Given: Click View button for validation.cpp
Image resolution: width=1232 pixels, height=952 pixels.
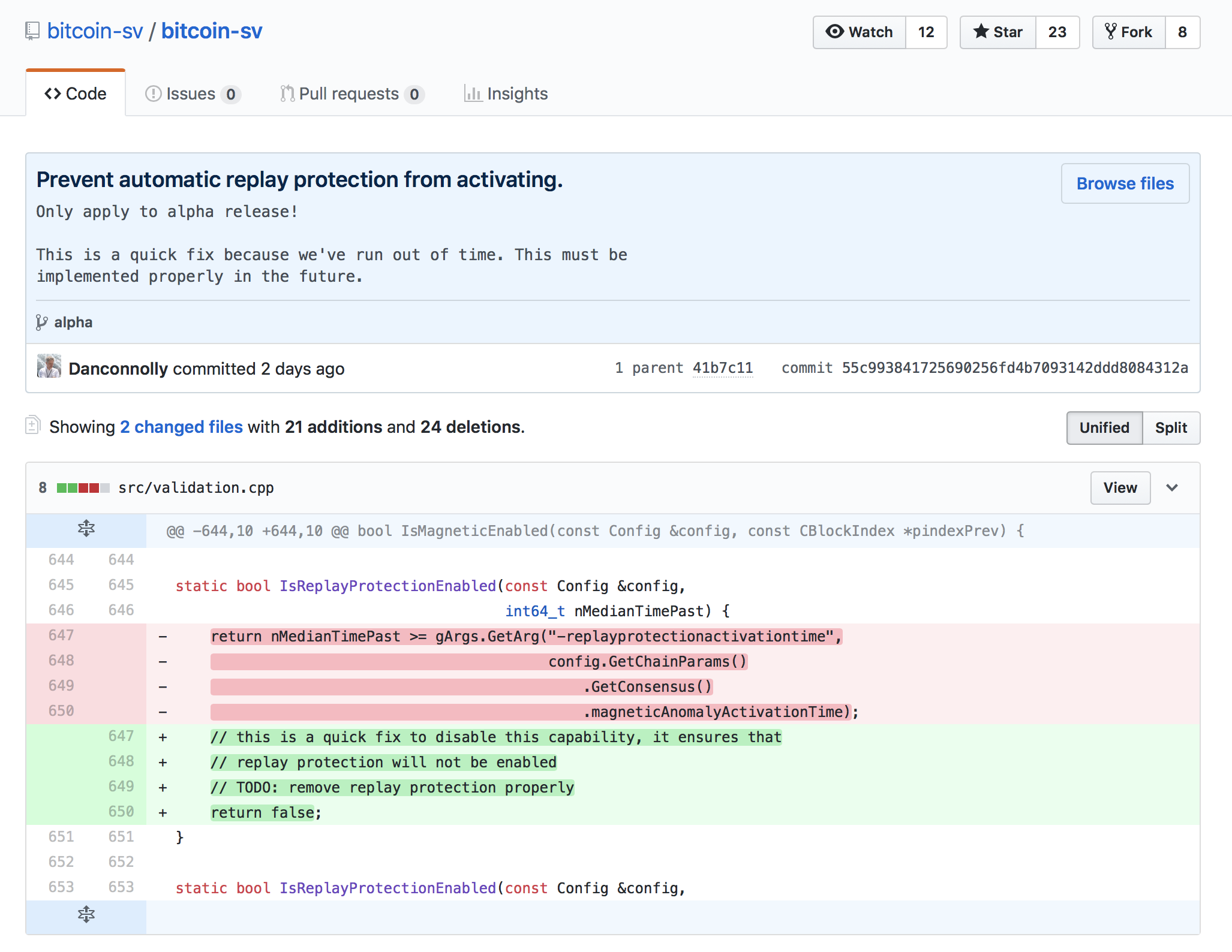Looking at the screenshot, I should [x=1120, y=488].
